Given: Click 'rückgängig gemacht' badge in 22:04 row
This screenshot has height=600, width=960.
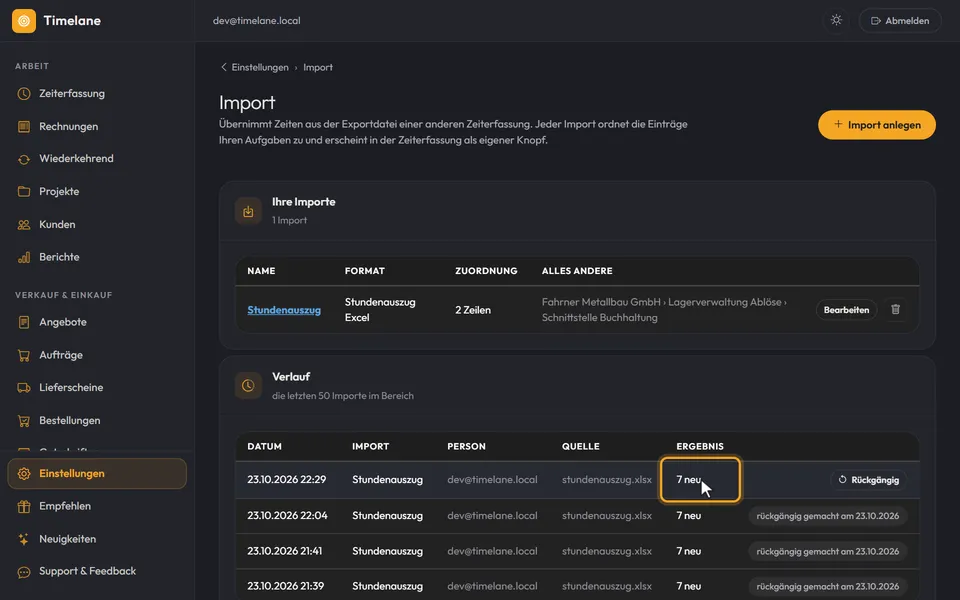Looking at the screenshot, I should [x=828, y=516].
